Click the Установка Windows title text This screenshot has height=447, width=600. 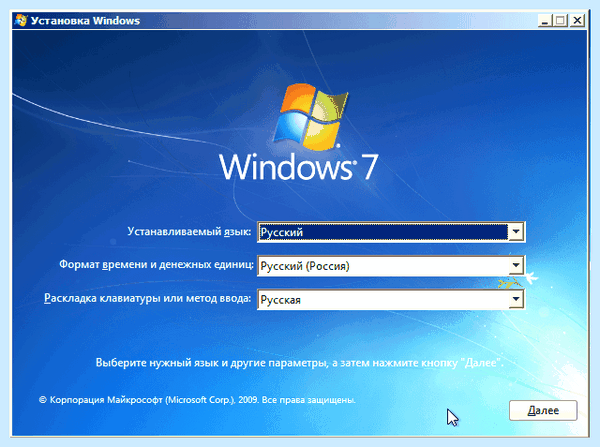(x=85, y=21)
